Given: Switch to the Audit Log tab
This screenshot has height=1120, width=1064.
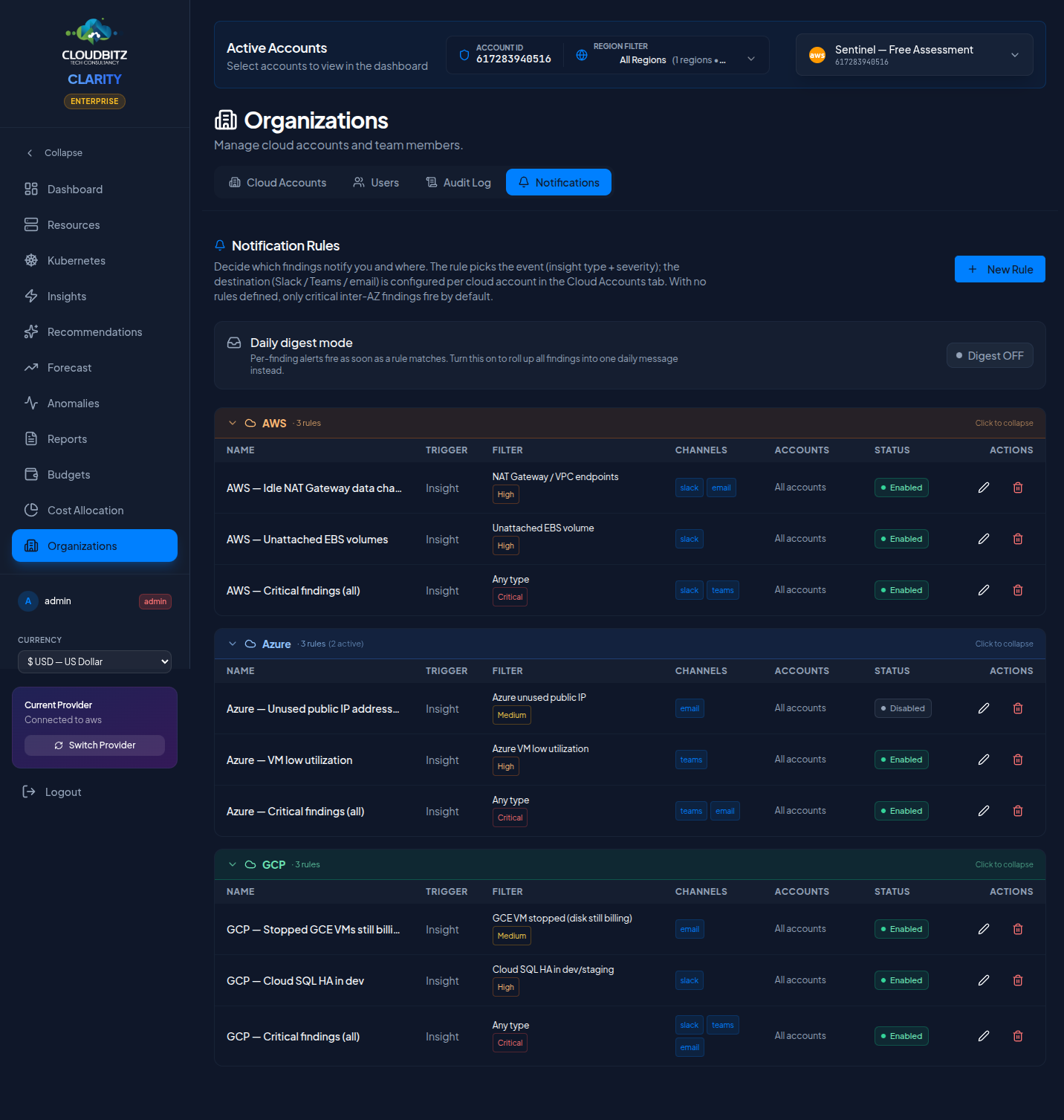Looking at the screenshot, I should [x=458, y=183].
